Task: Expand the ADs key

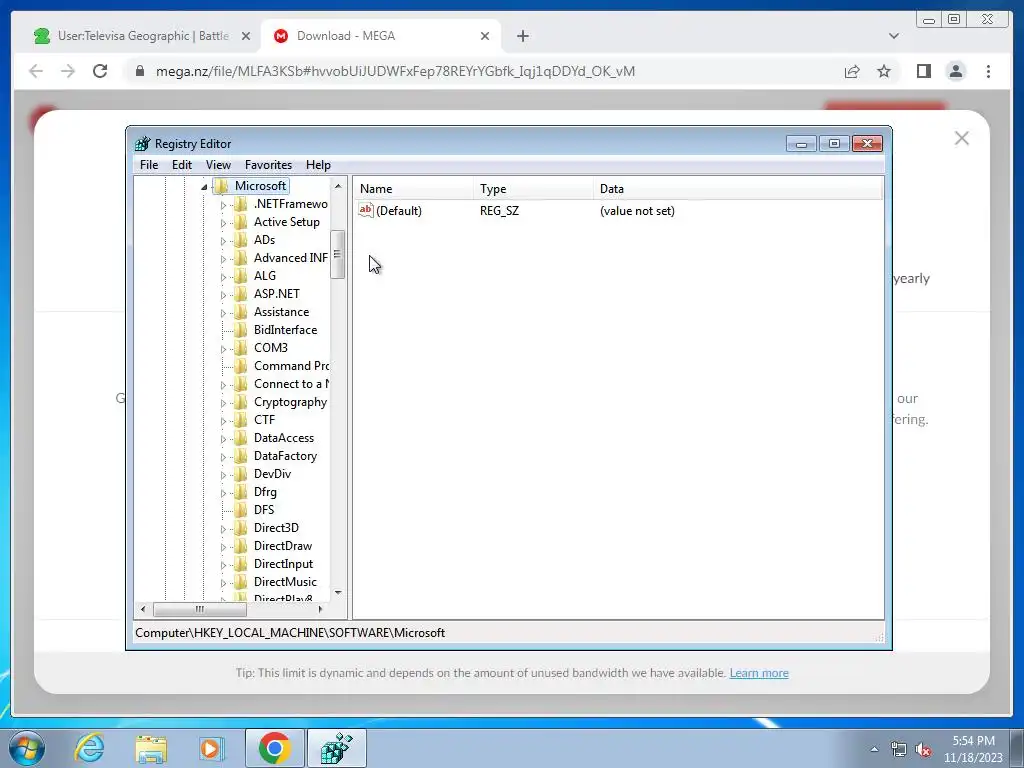Action: (x=223, y=241)
